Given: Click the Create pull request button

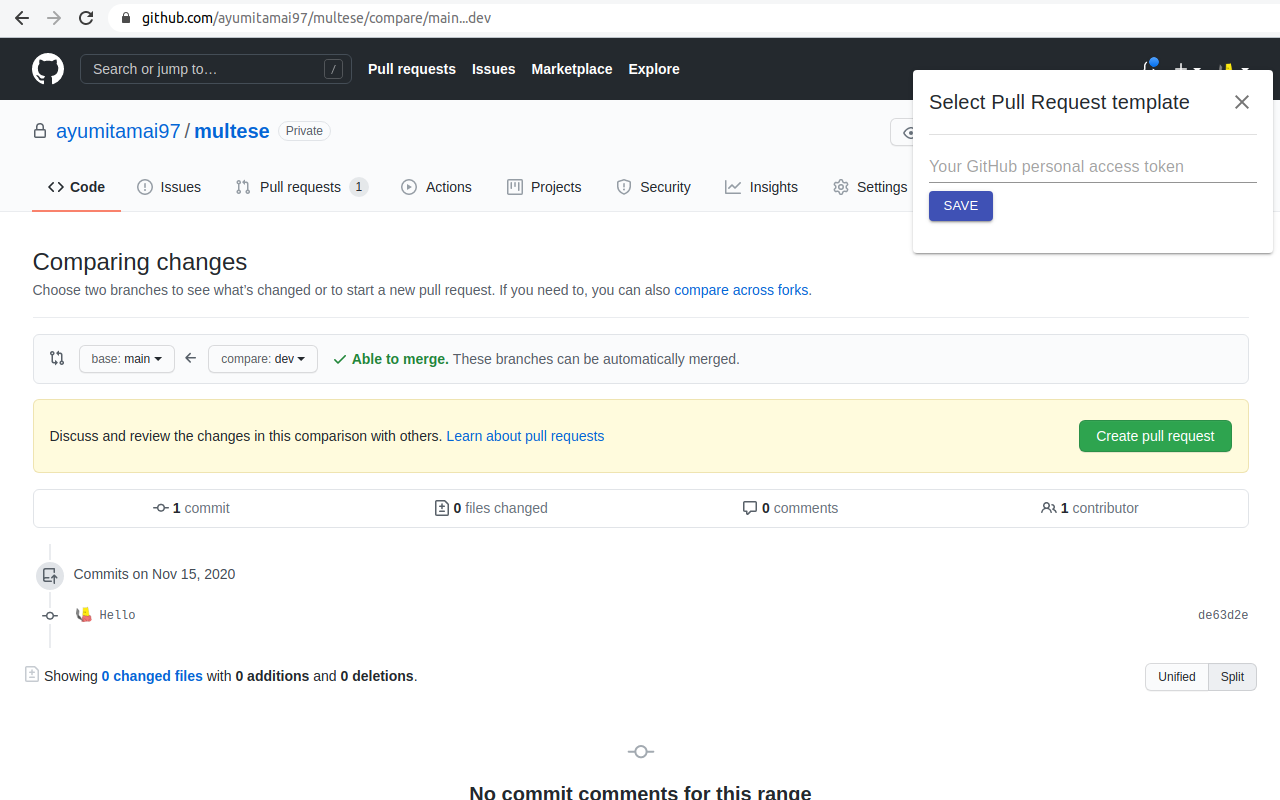Looking at the screenshot, I should [x=1155, y=436].
